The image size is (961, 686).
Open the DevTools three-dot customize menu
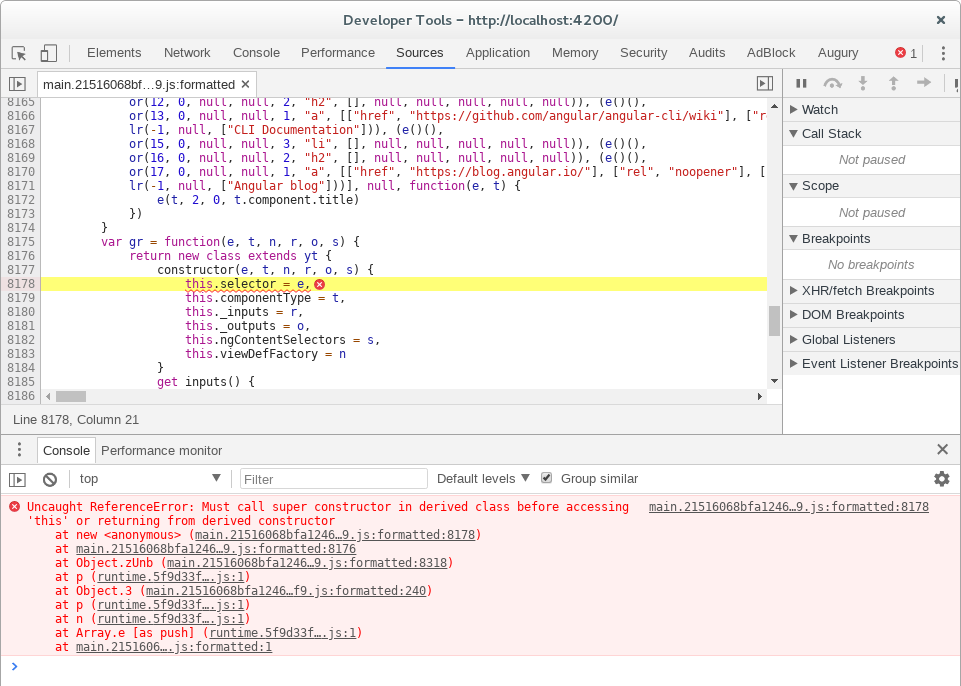[x=943, y=53]
